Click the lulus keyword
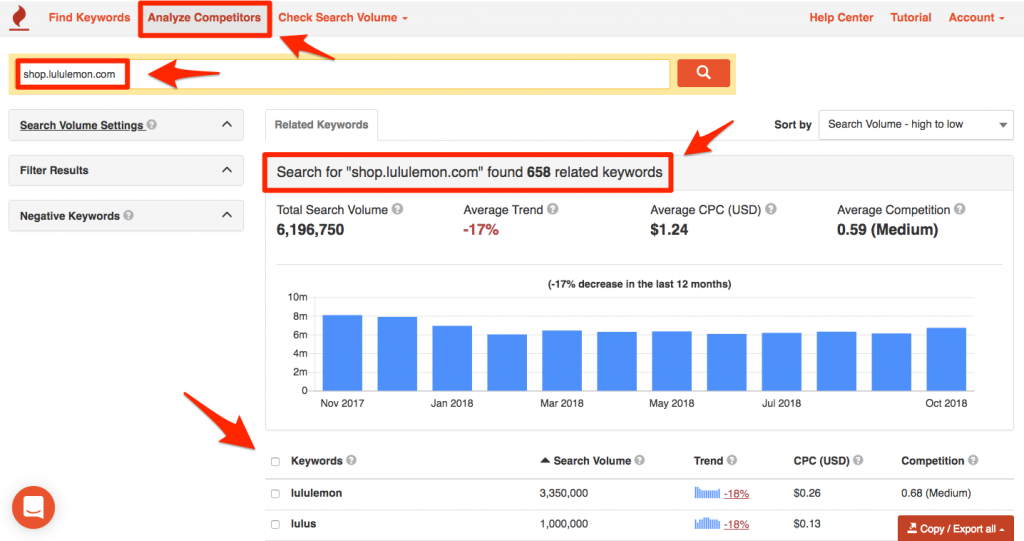The width and height of the screenshot is (1024, 541). [x=303, y=523]
